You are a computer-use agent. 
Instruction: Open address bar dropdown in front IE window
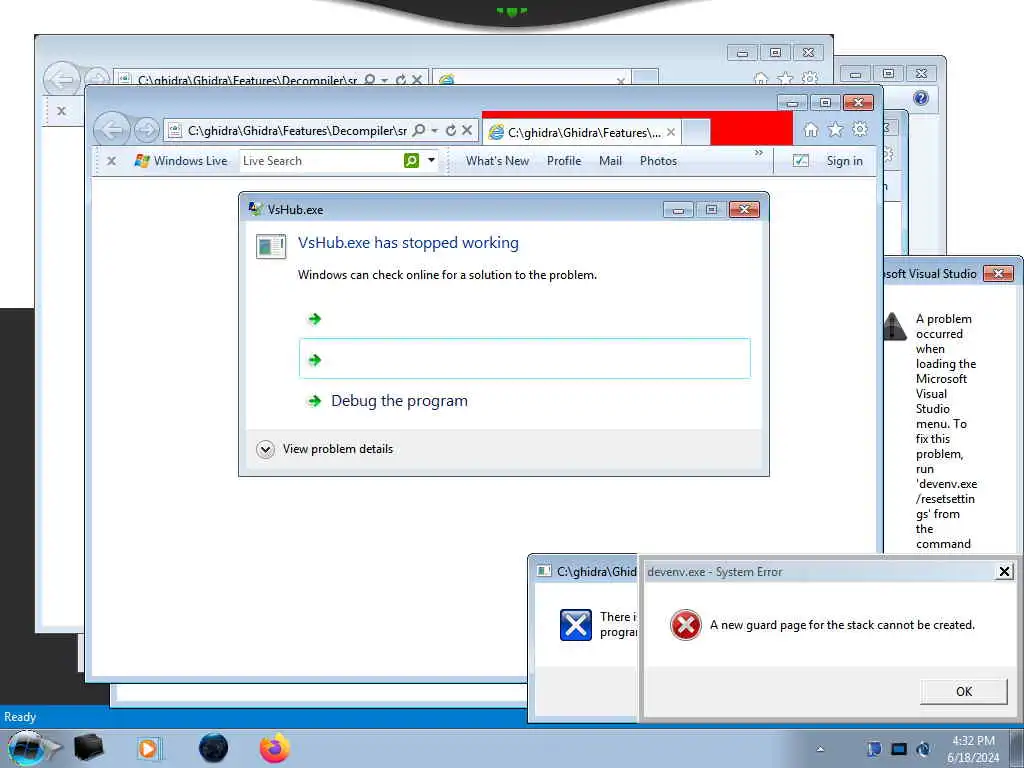pos(434,131)
